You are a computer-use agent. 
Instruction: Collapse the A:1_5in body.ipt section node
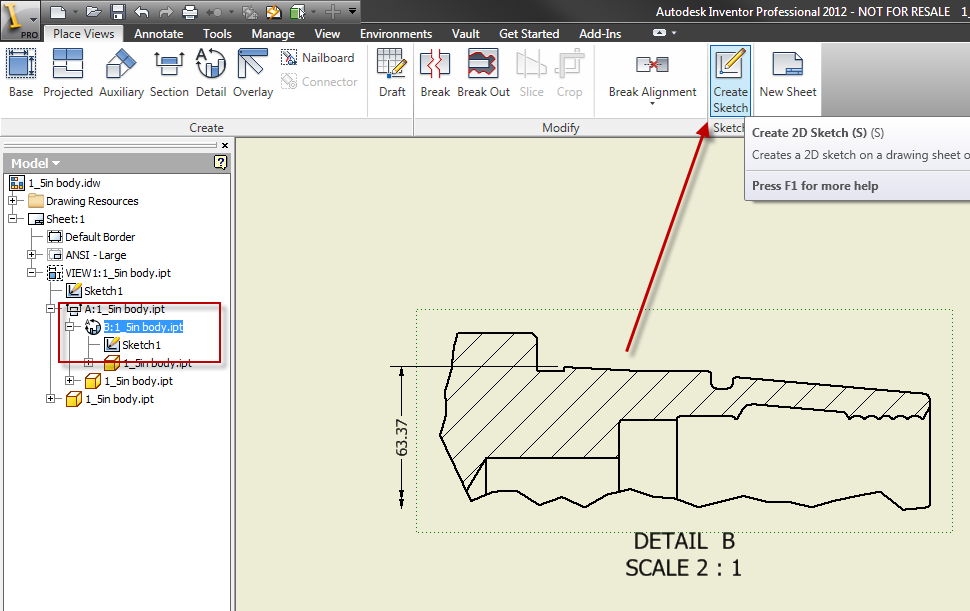(x=51, y=308)
